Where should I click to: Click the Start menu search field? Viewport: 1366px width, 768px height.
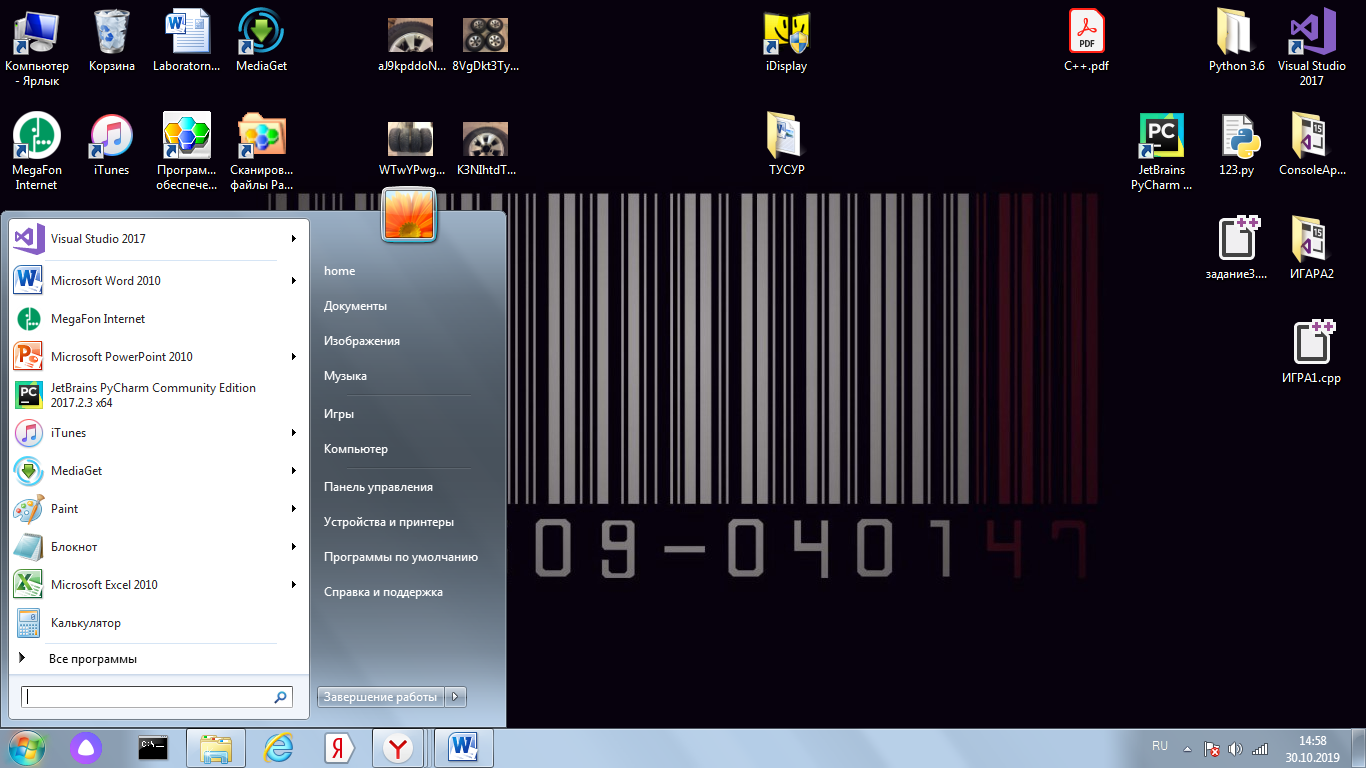click(157, 697)
